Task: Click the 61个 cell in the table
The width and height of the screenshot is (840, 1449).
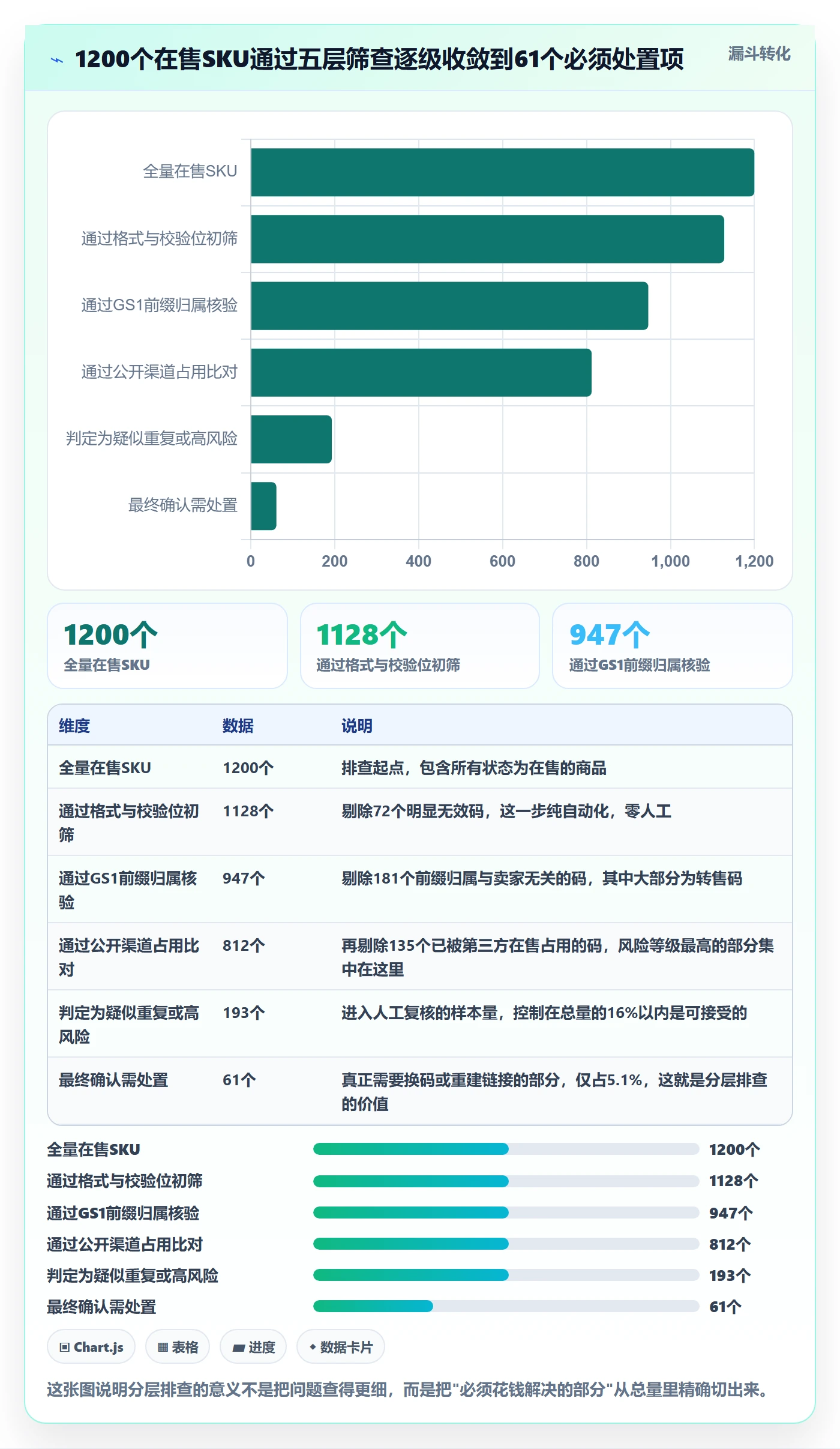Action: (239, 1080)
